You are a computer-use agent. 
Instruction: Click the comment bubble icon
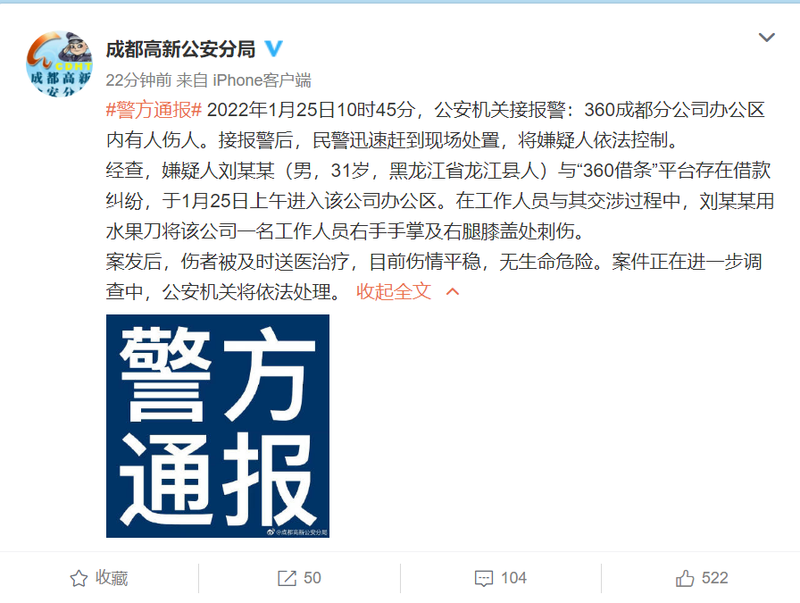pyautogui.click(x=484, y=579)
